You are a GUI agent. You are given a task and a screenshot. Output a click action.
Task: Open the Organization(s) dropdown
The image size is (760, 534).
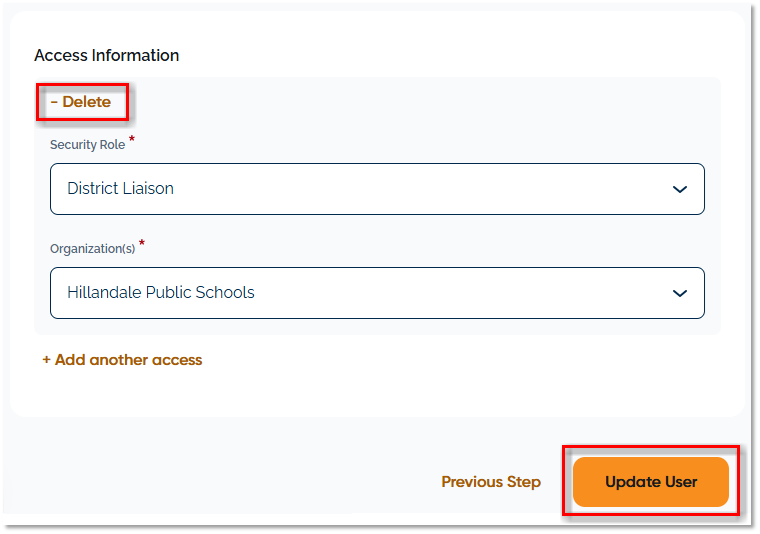point(377,293)
